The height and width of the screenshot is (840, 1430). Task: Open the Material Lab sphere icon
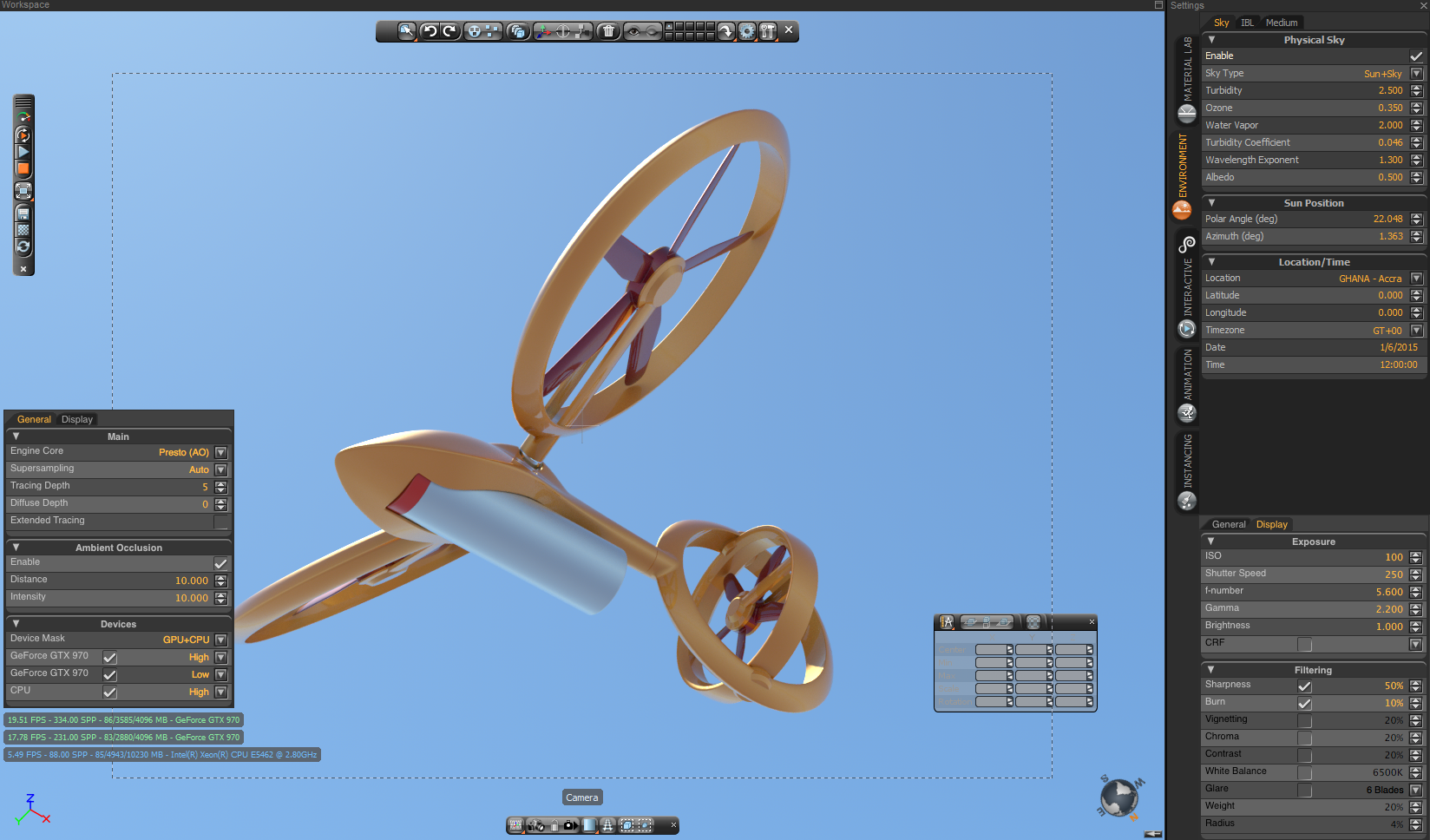(x=1186, y=114)
